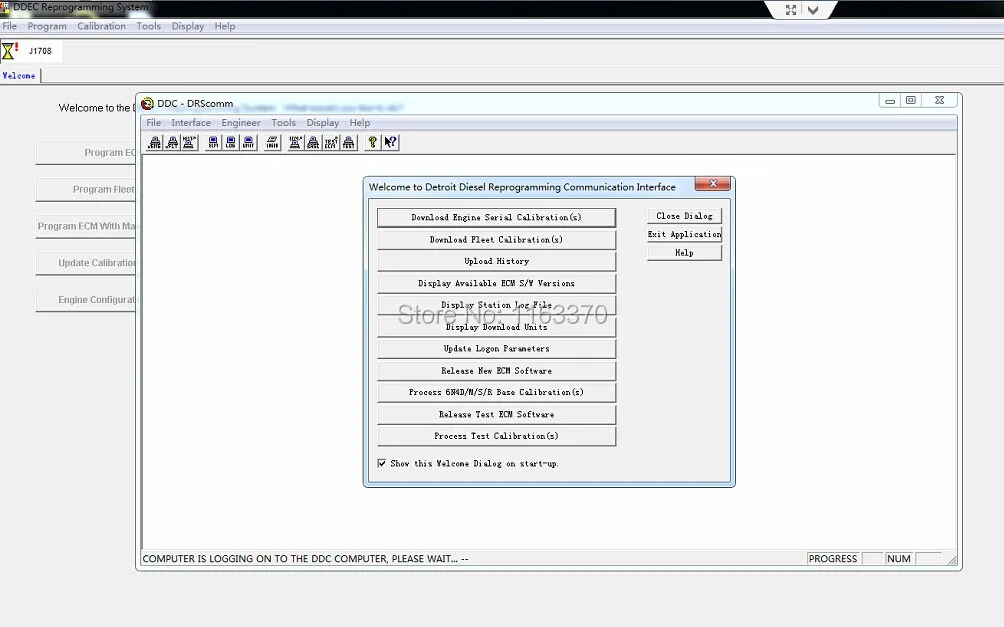Click Display Station Log File button
Screen dimensions: 1004x627
(x=496, y=305)
